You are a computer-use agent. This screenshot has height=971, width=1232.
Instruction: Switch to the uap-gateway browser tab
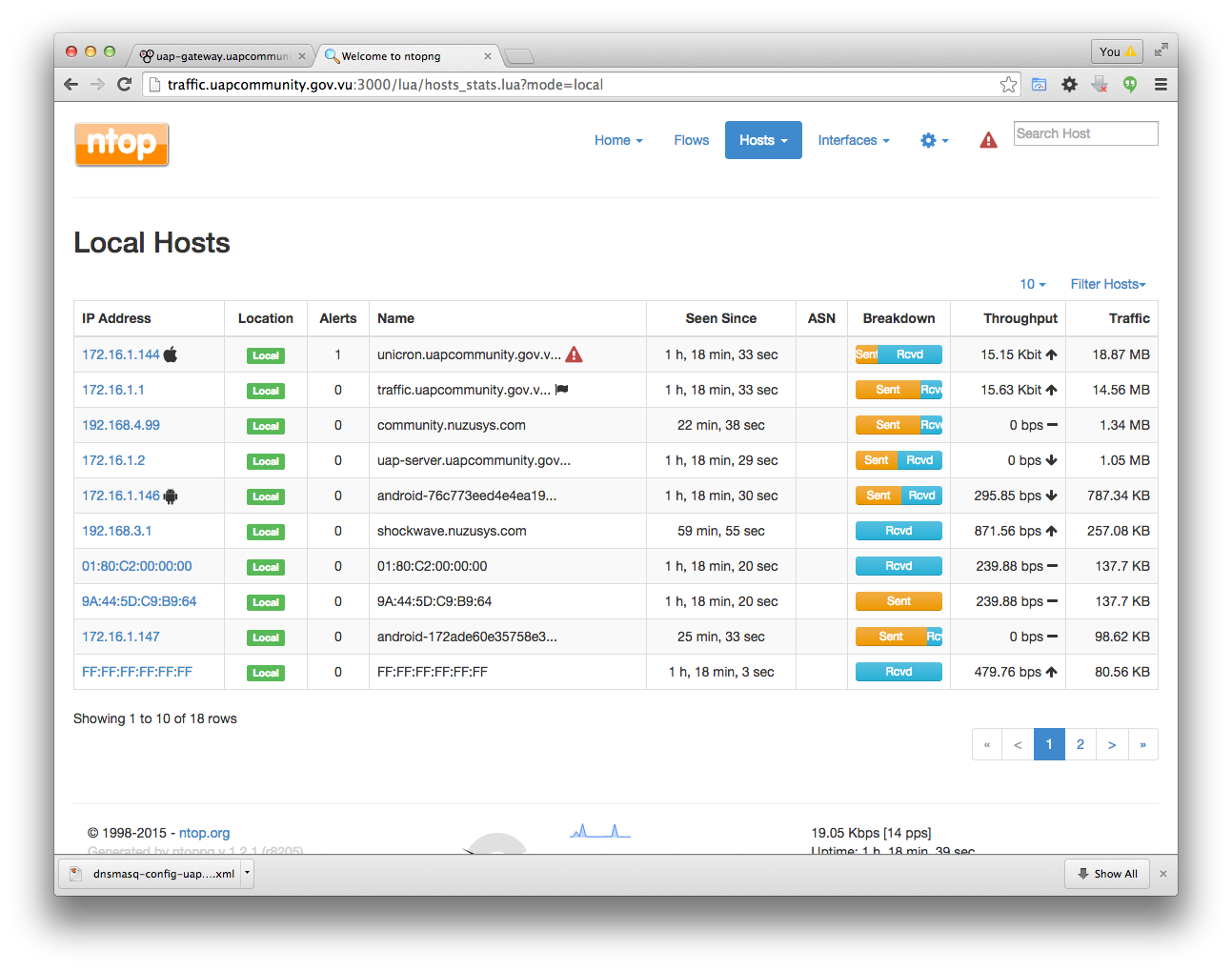pos(221,56)
